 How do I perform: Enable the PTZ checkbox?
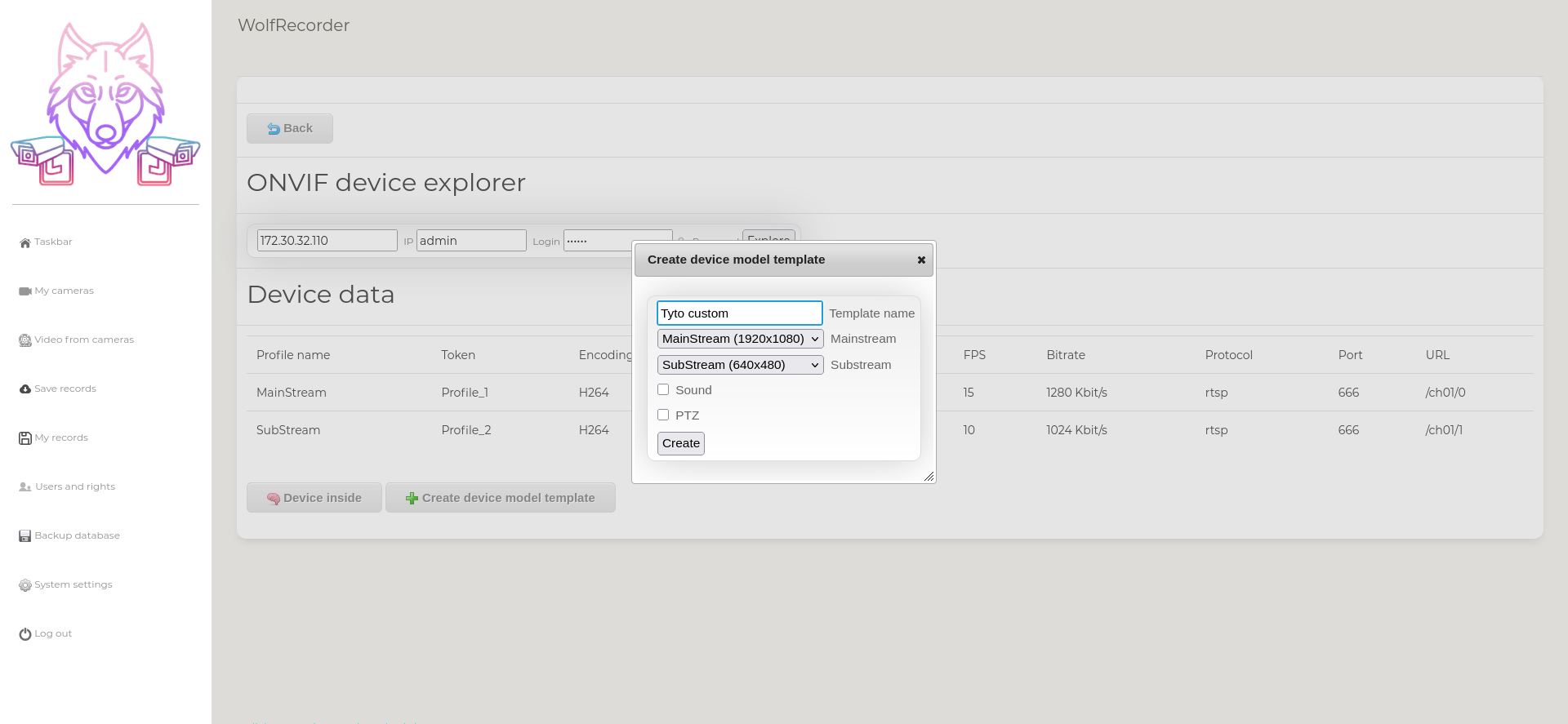pos(663,415)
